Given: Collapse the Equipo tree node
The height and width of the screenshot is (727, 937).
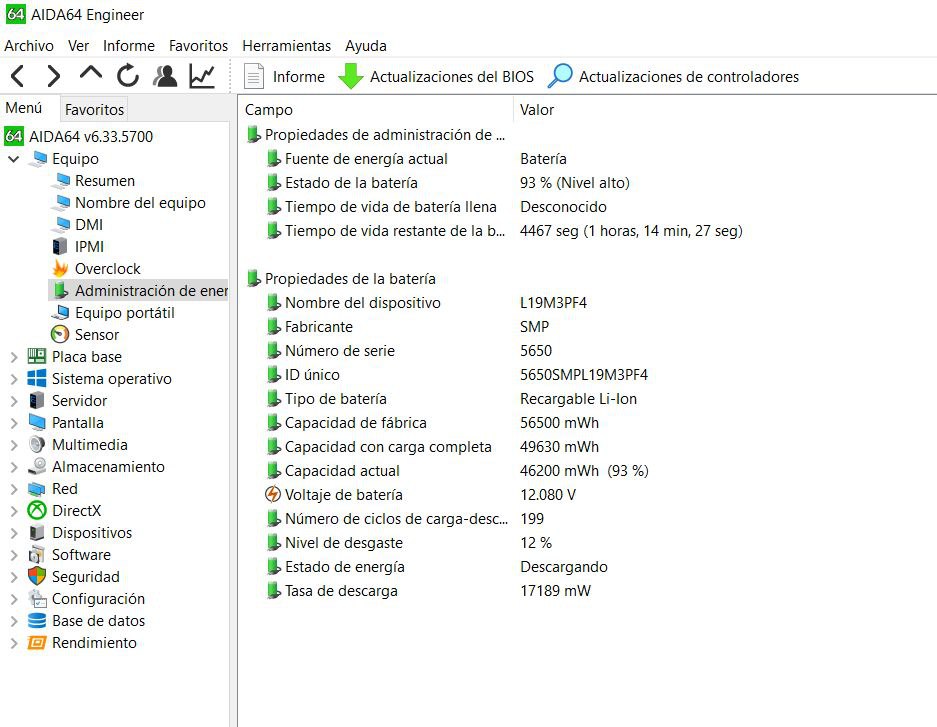Looking at the screenshot, I should (14, 159).
